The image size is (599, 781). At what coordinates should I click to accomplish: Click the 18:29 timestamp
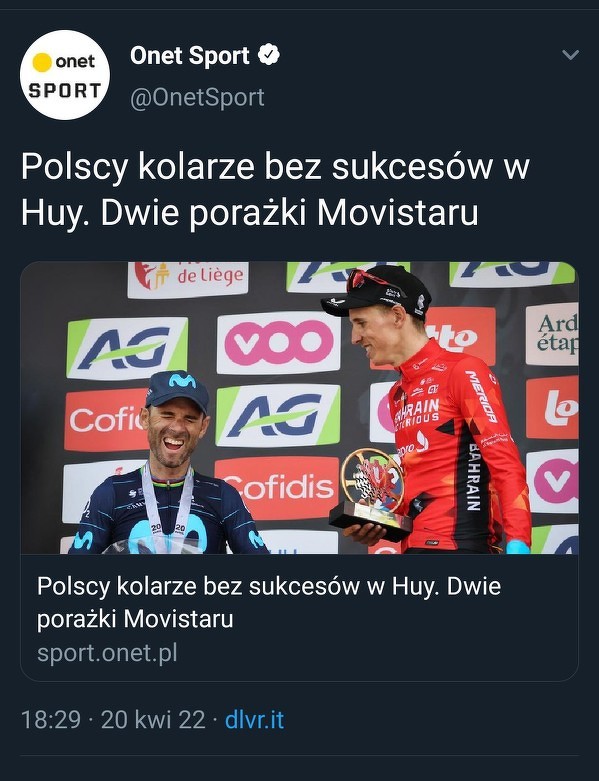coord(51,720)
